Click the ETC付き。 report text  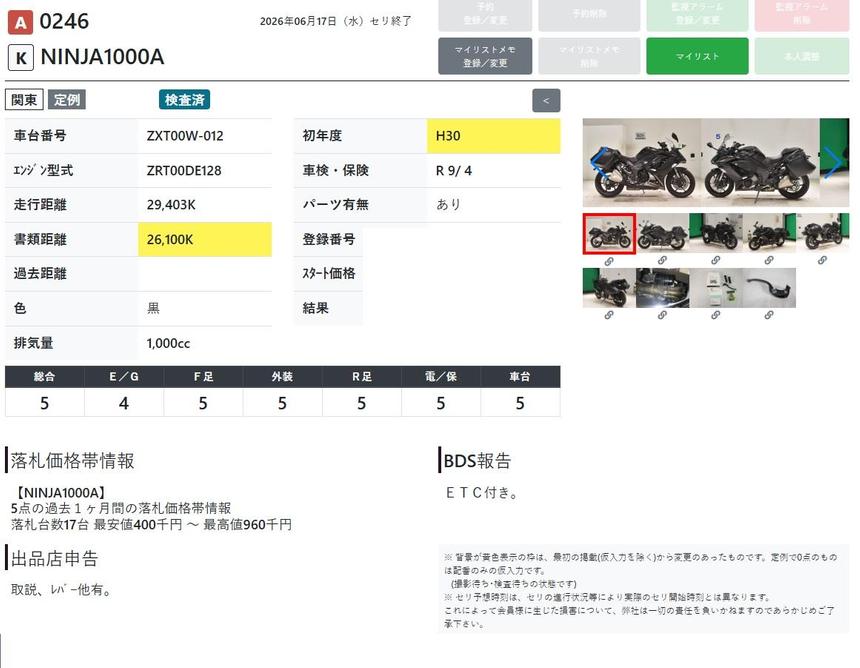pos(482,493)
